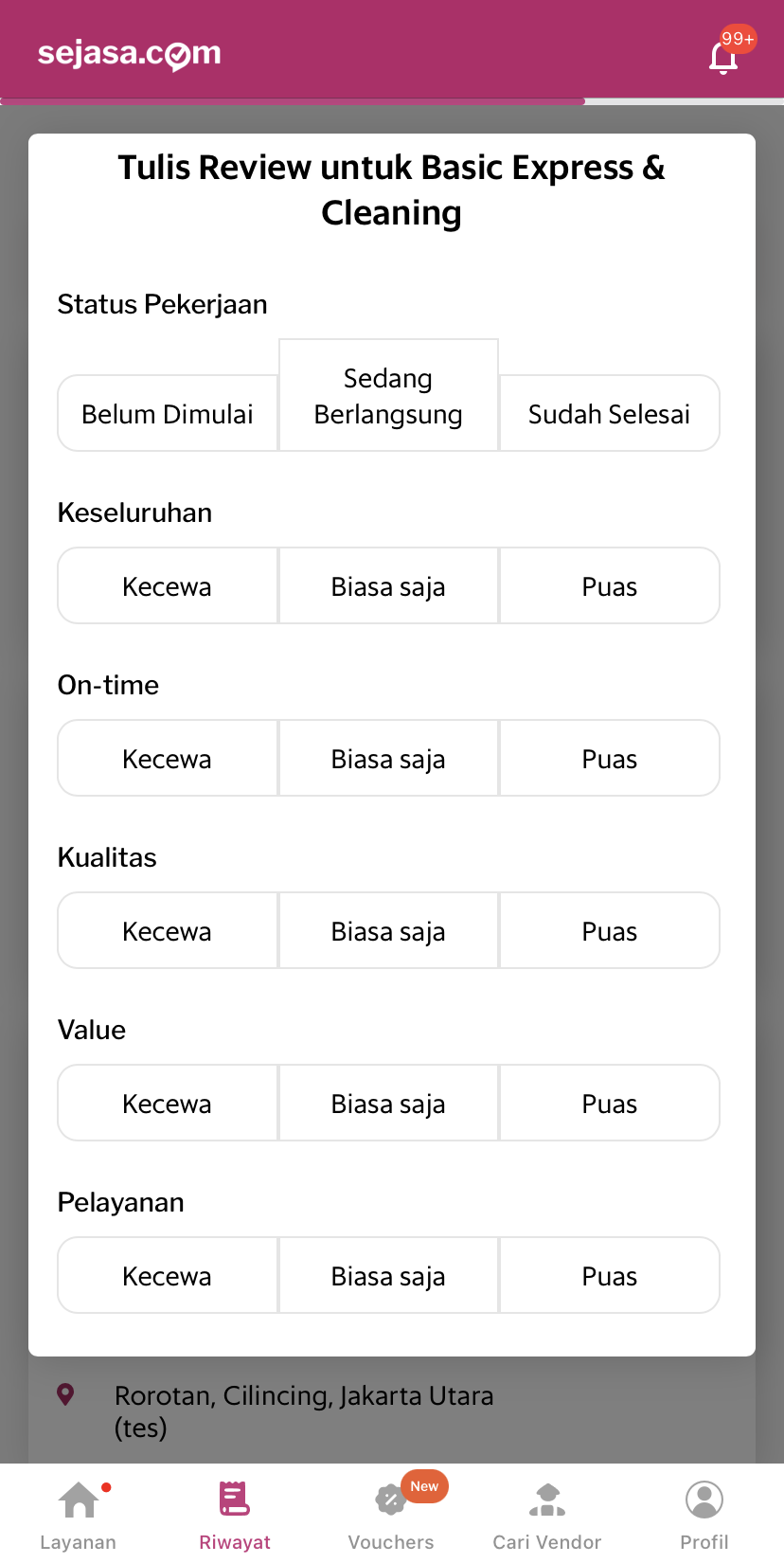Rate Value as Kecewa
The height and width of the screenshot is (1563, 784).
point(168,1104)
